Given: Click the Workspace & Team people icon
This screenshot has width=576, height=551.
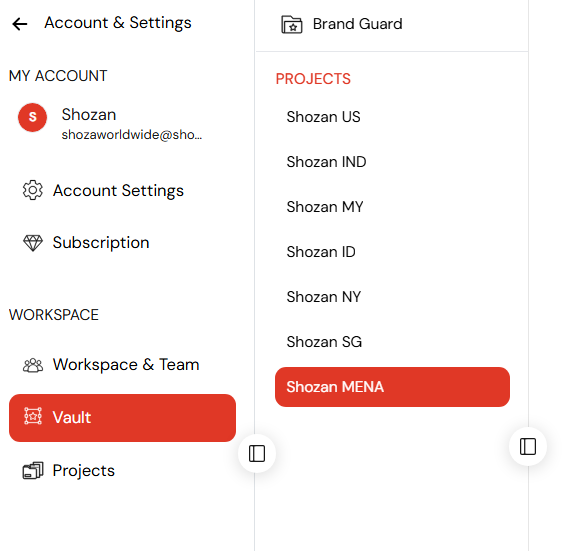Looking at the screenshot, I should 33,365.
